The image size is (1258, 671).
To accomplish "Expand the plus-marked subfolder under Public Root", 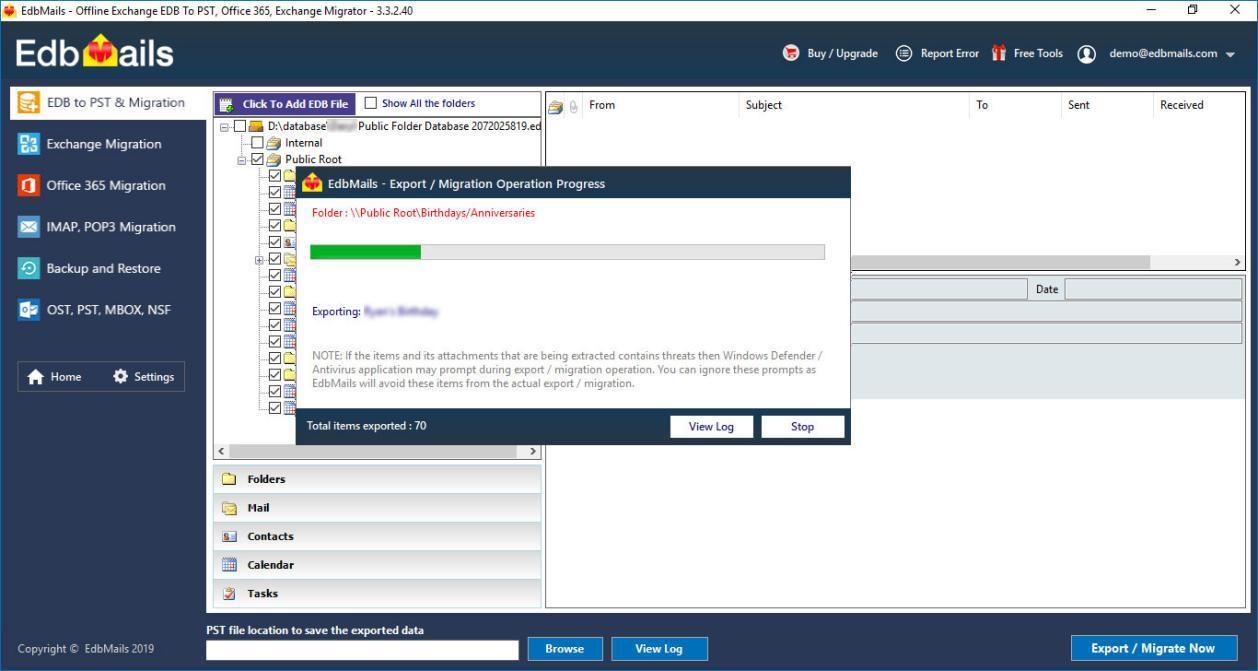I will point(260,259).
